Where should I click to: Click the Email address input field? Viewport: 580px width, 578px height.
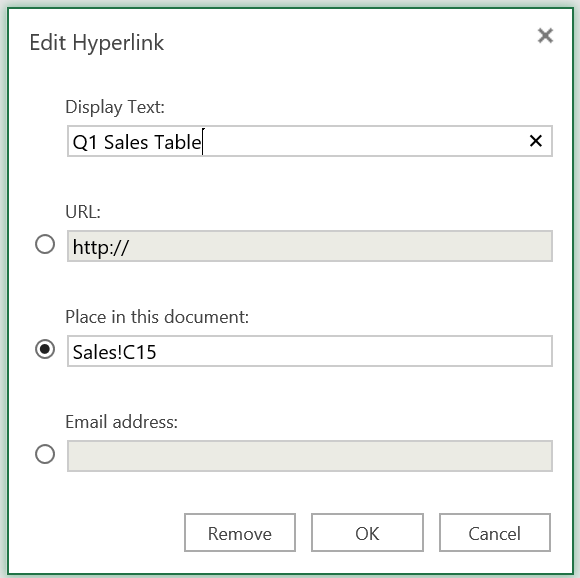coord(310,456)
